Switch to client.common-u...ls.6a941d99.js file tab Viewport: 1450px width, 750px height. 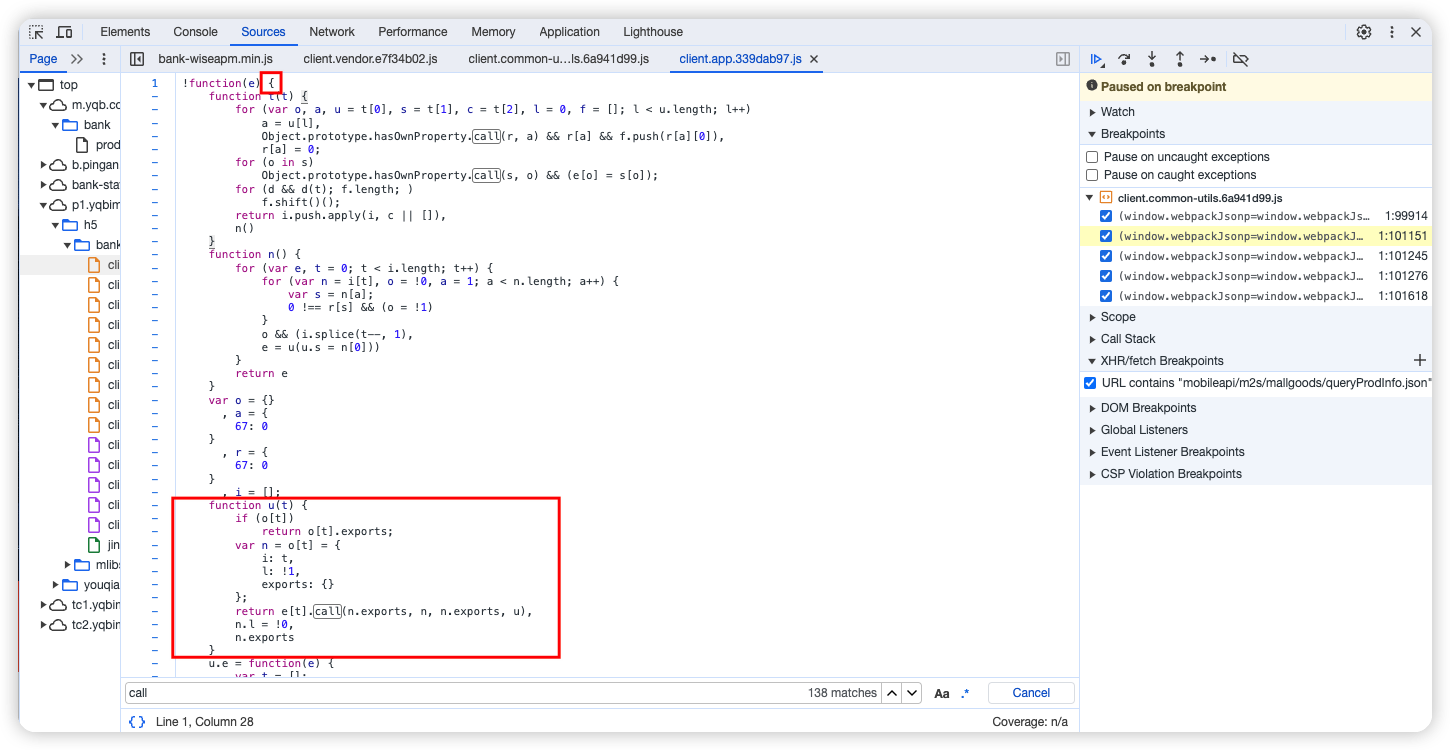[x=557, y=59]
